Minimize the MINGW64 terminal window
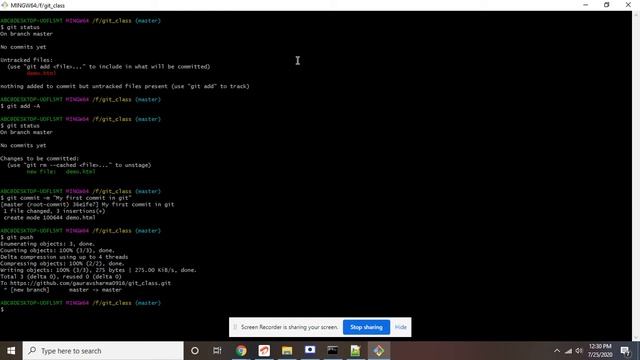The image size is (640, 360). (585, 5)
